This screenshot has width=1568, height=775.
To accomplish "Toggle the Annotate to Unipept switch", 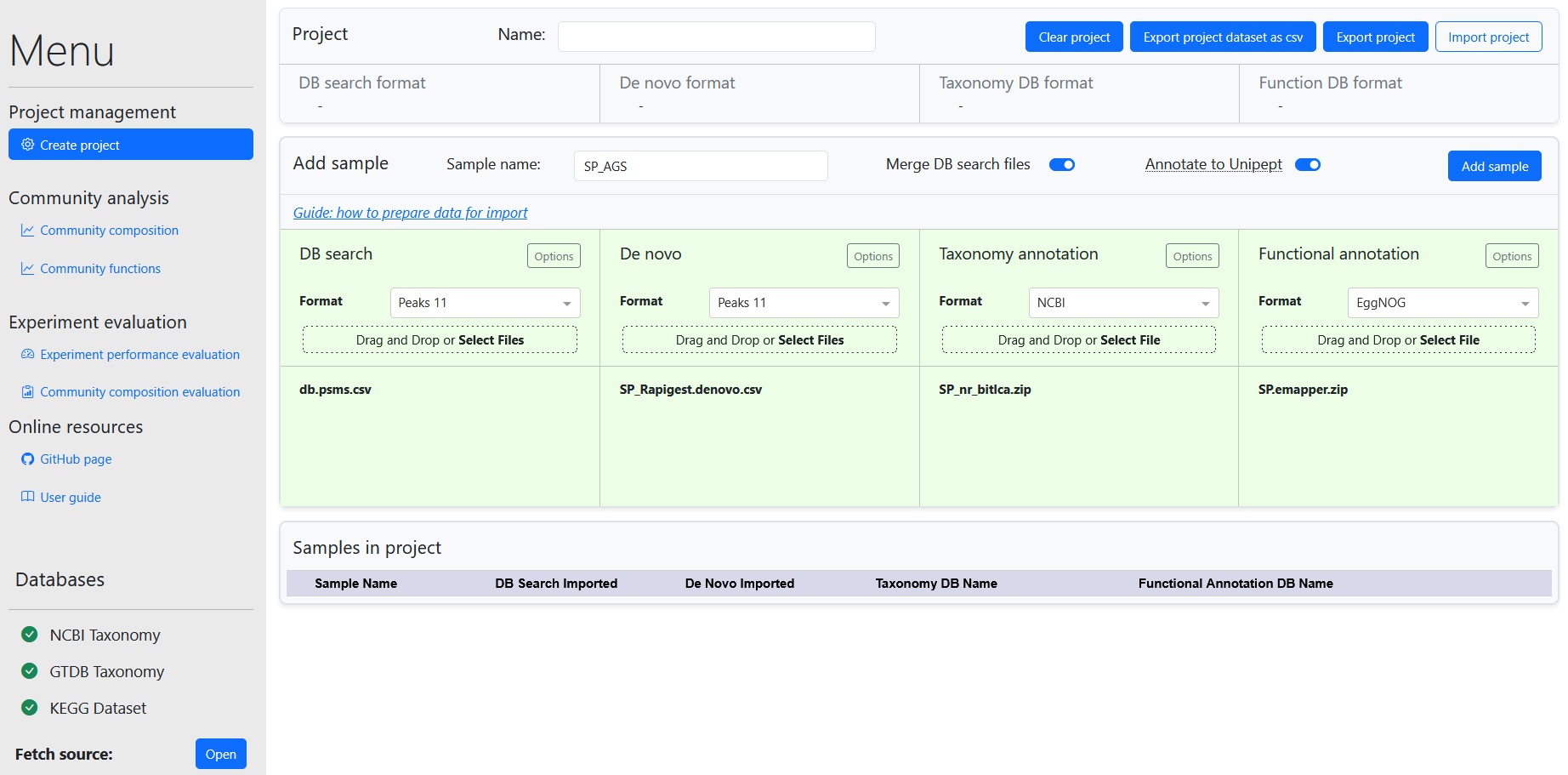I will tap(1307, 165).
